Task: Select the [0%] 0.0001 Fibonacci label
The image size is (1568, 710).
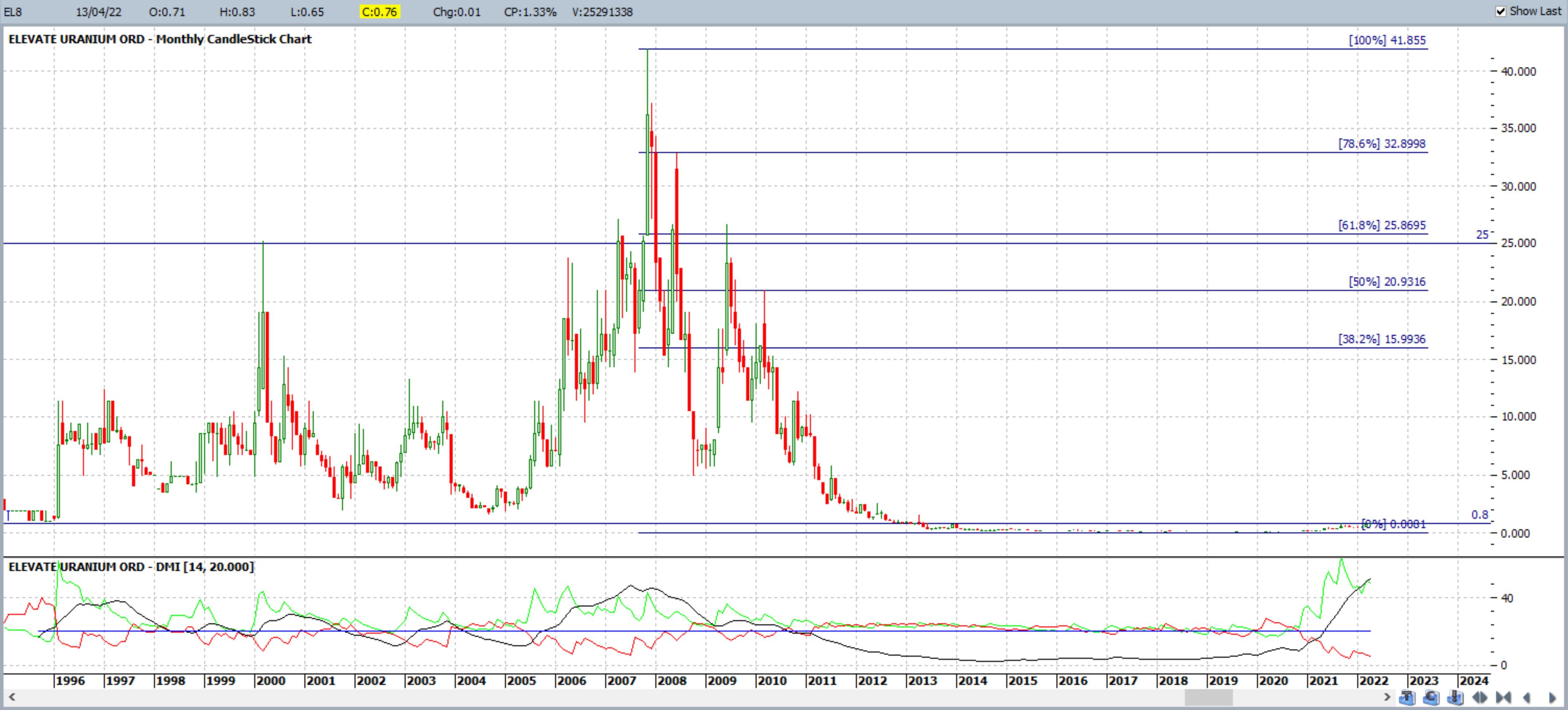Action: [x=1393, y=524]
